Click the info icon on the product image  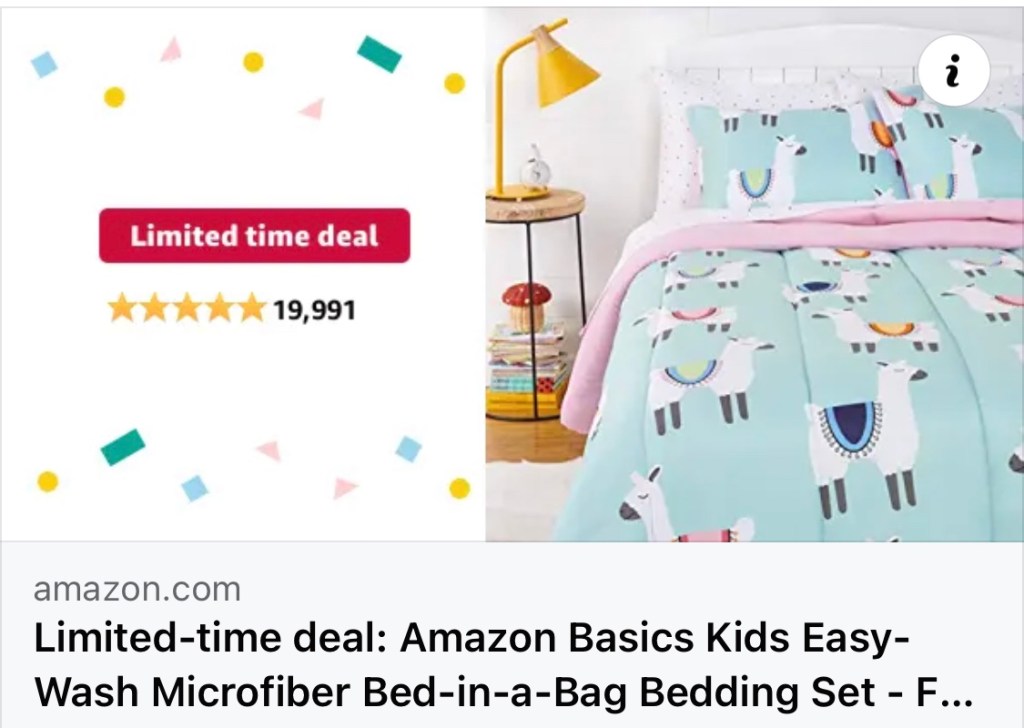click(953, 71)
